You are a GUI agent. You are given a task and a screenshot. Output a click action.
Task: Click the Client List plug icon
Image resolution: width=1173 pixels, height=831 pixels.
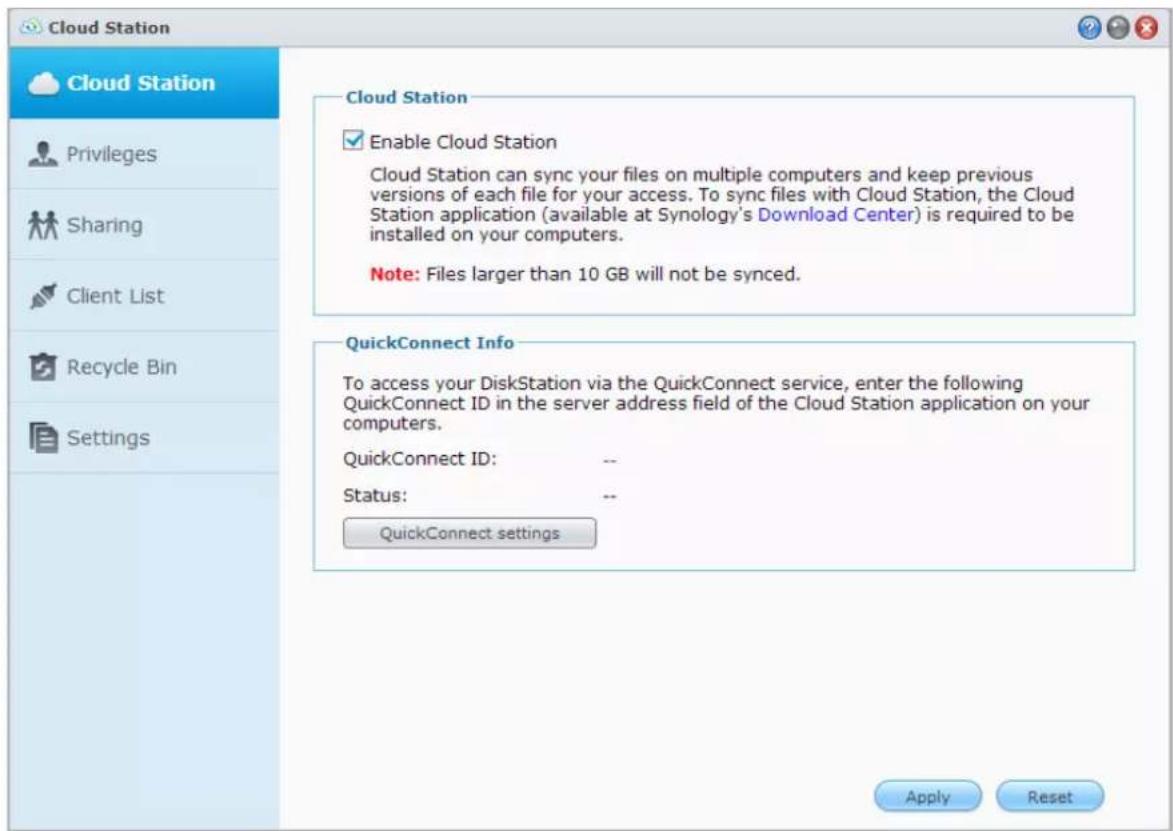[x=43, y=296]
